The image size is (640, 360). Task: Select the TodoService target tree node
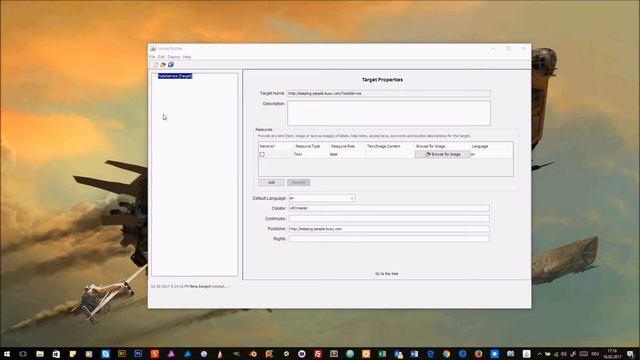click(x=175, y=76)
